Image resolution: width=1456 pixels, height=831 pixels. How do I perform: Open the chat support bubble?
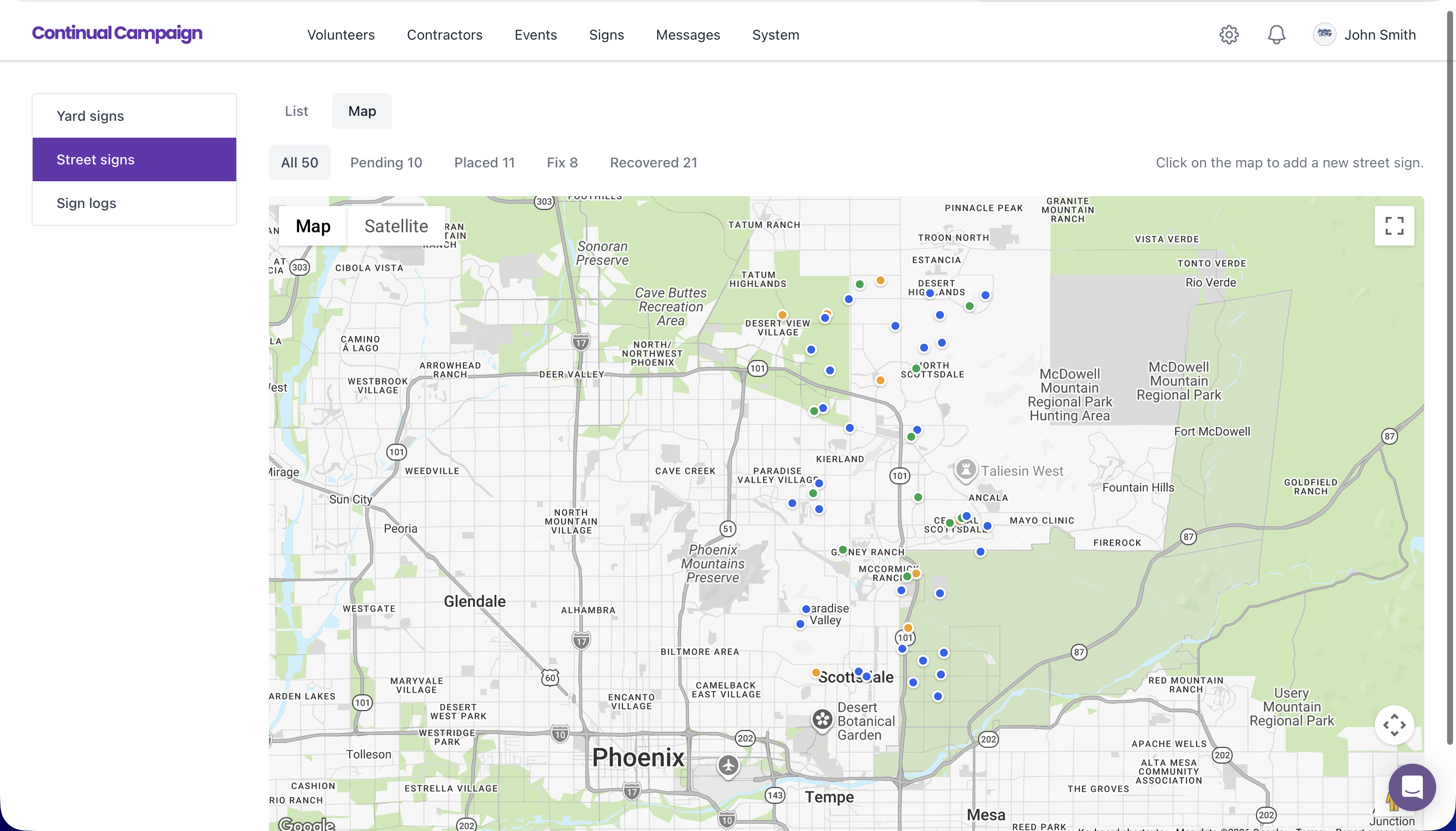tap(1412, 787)
